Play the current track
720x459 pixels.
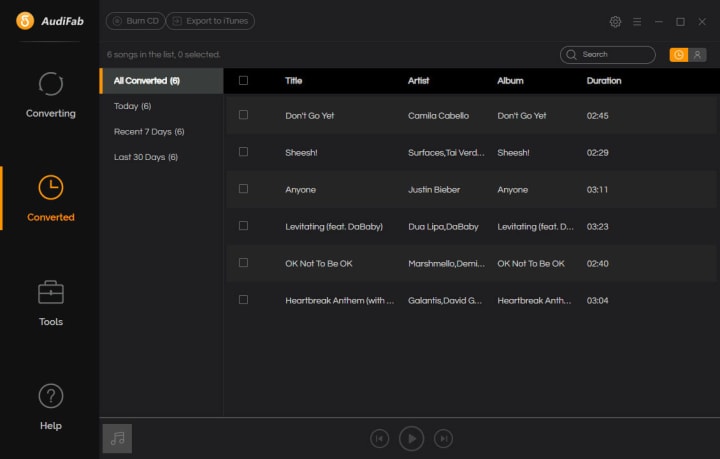[411, 439]
